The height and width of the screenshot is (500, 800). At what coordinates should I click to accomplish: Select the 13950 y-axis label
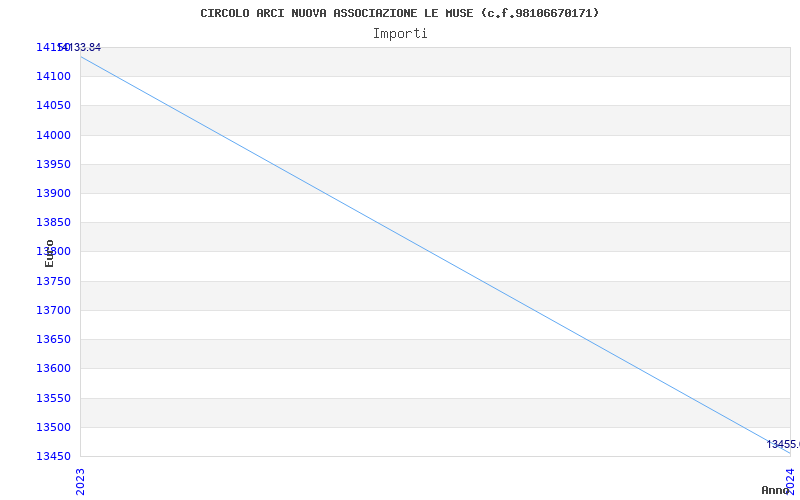53,164
